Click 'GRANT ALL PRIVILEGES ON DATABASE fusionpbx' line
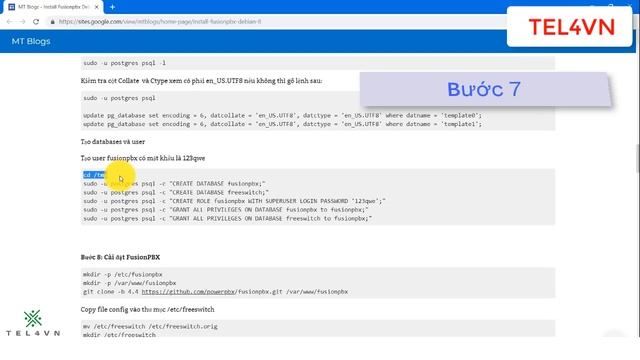Viewport: 640px width, 360px height. (226, 210)
